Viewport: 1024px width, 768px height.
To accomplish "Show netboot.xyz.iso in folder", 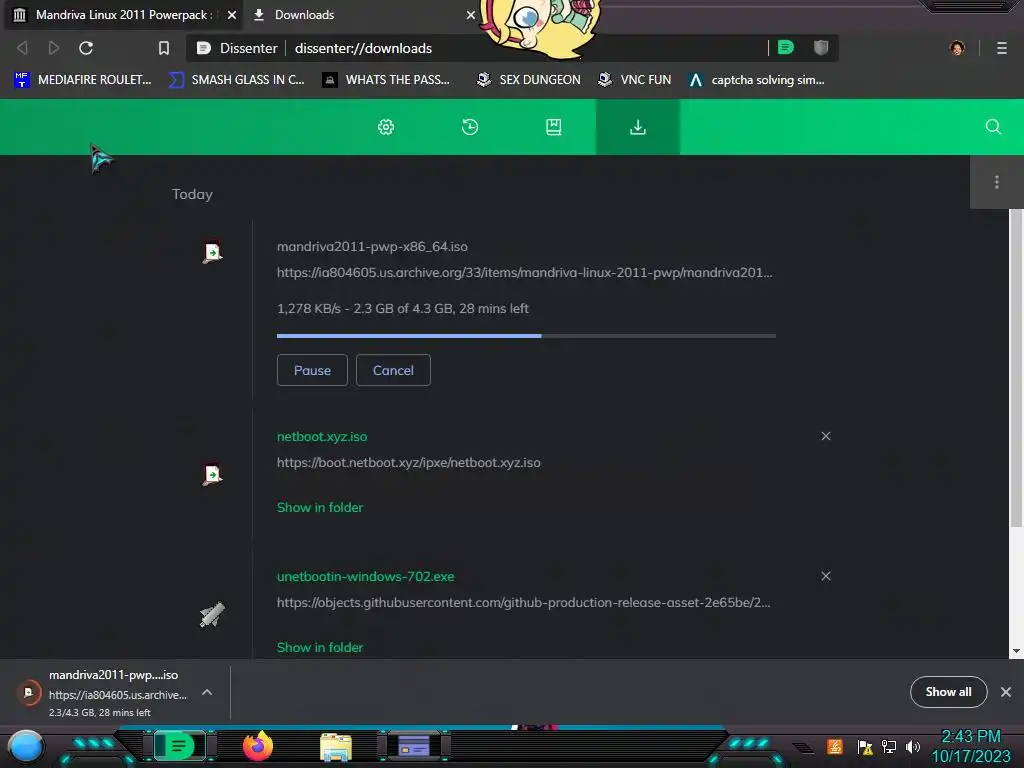I will coord(320,507).
